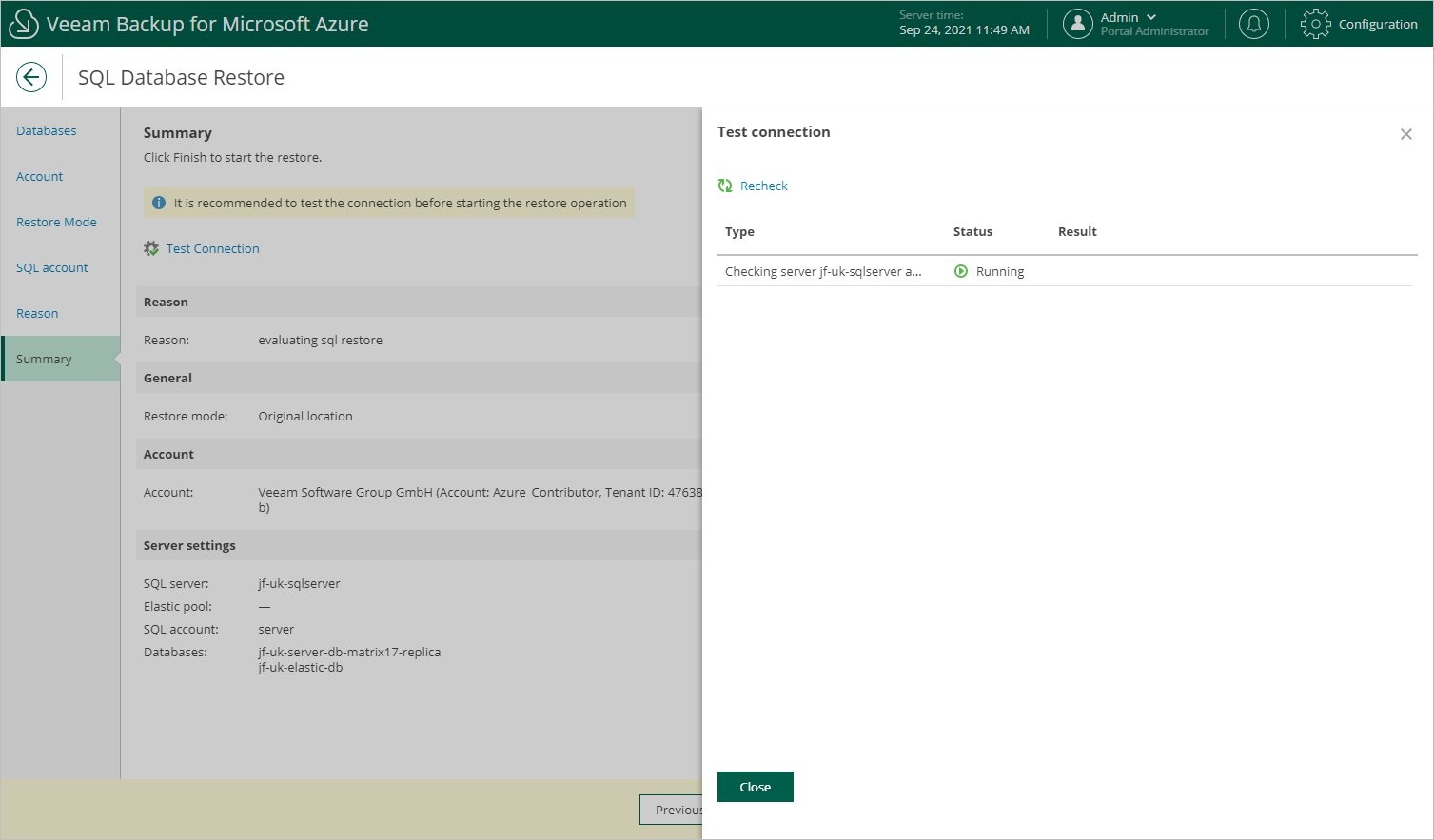Click the 'Original location' restore mode value
This screenshot has height=840, width=1434.
[305, 416]
